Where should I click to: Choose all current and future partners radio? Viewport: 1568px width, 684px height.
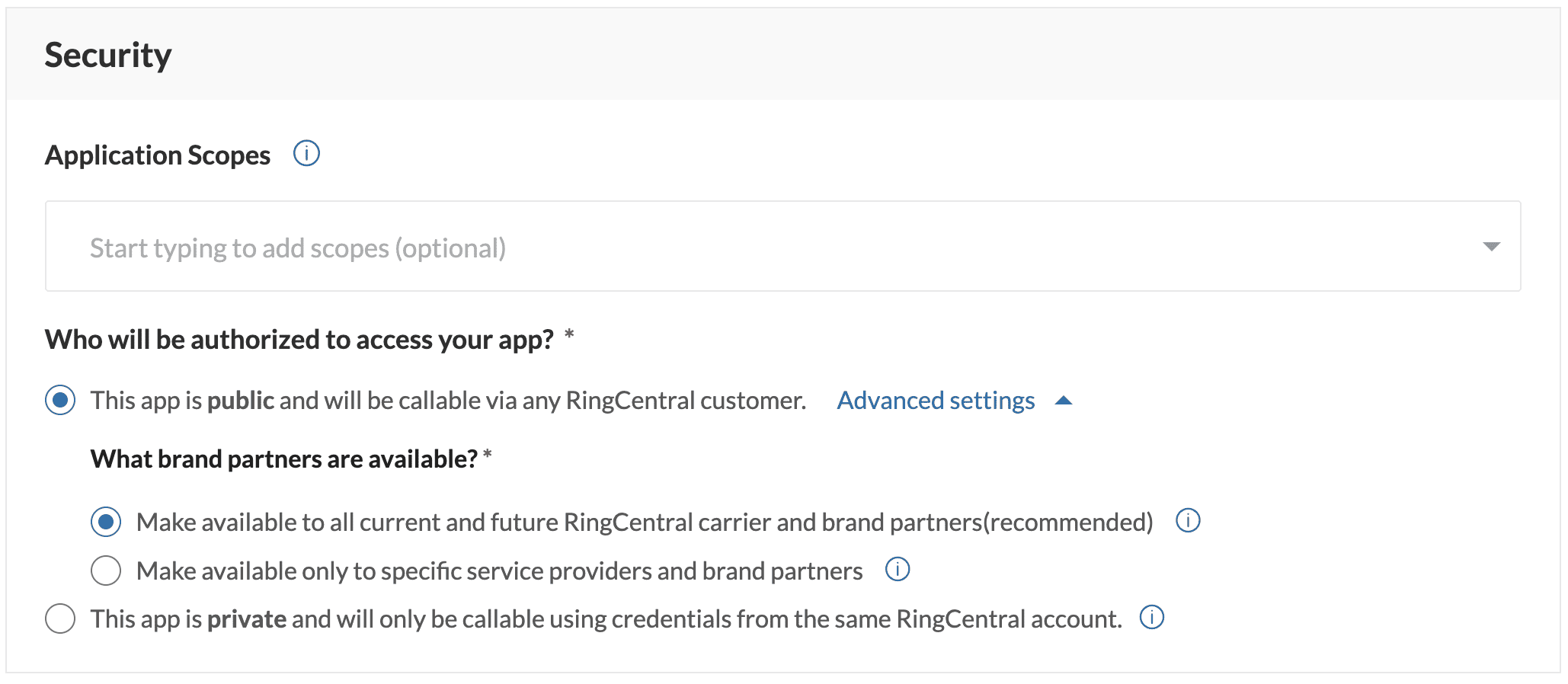coord(106,522)
